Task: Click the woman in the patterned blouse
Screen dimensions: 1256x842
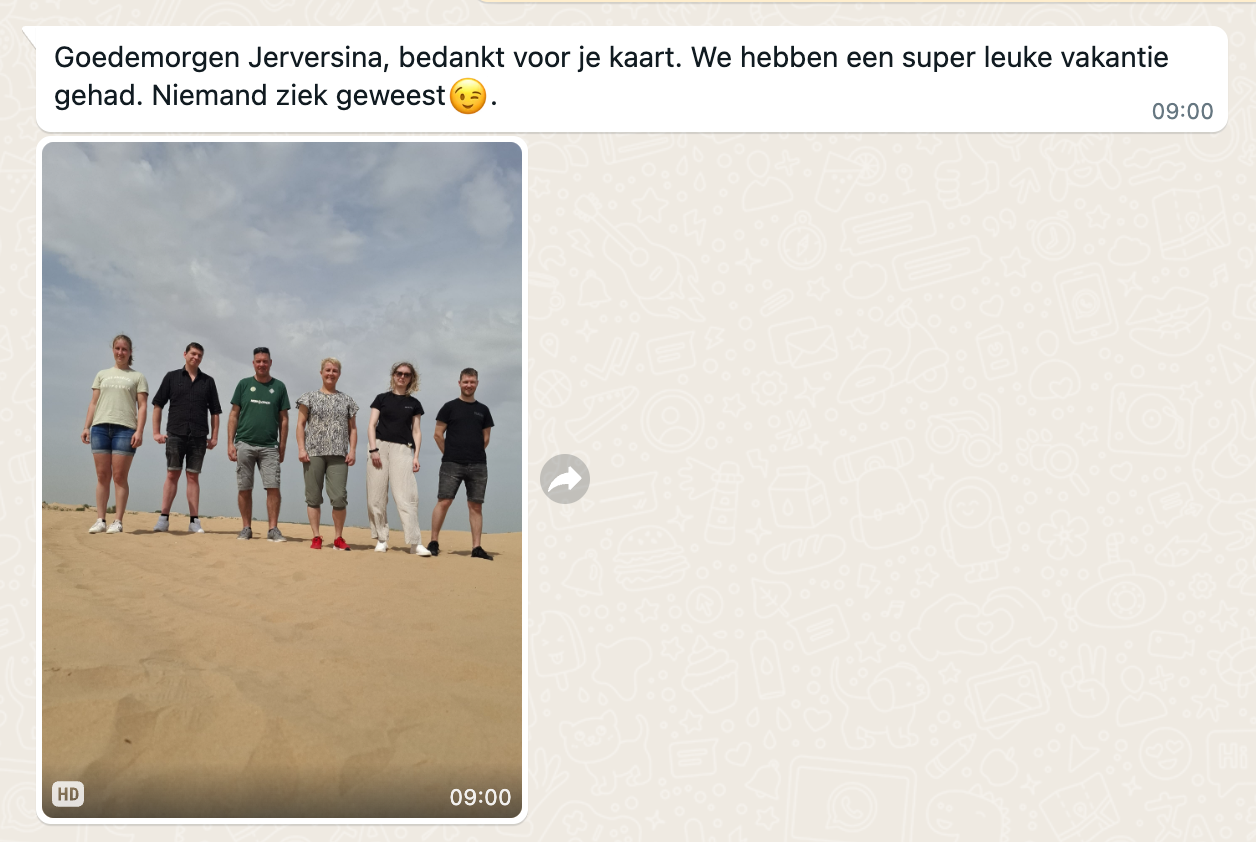Action: point(327,452)
